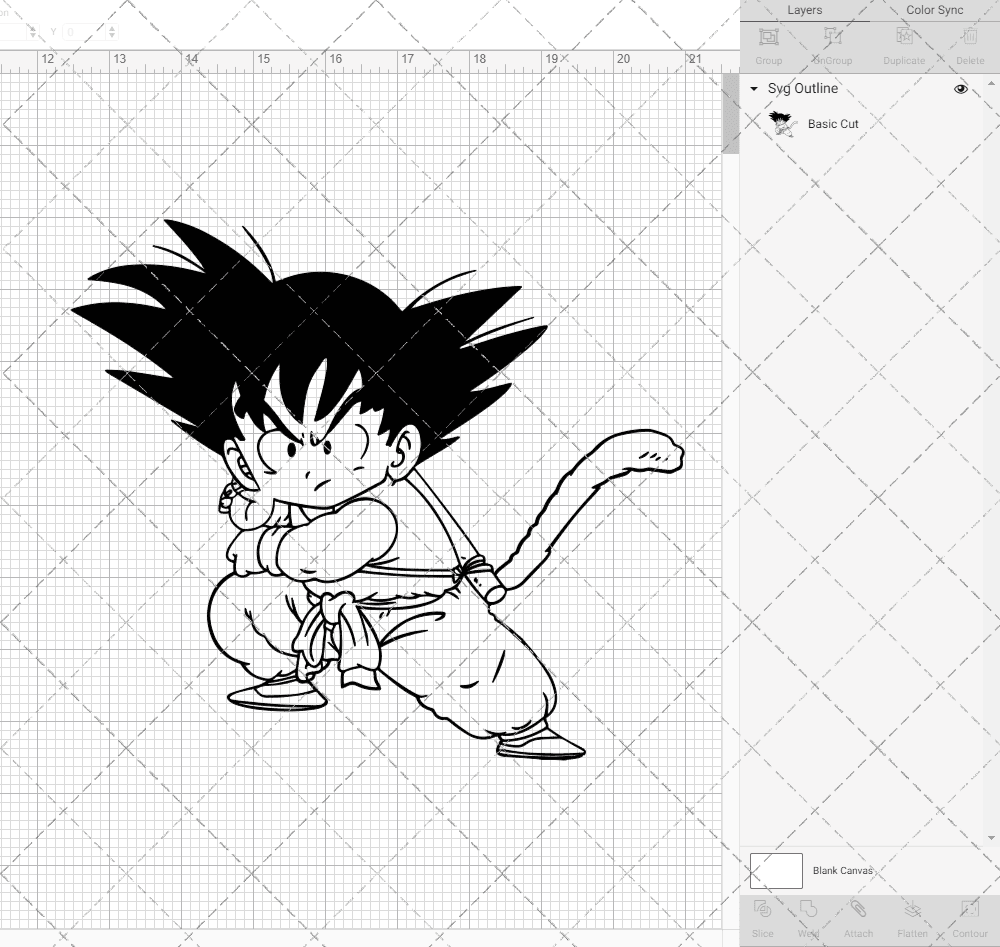Screen dimensions: 1000x947
Task: Collapse the Svg Outline layer group
Action: (754, 89)
